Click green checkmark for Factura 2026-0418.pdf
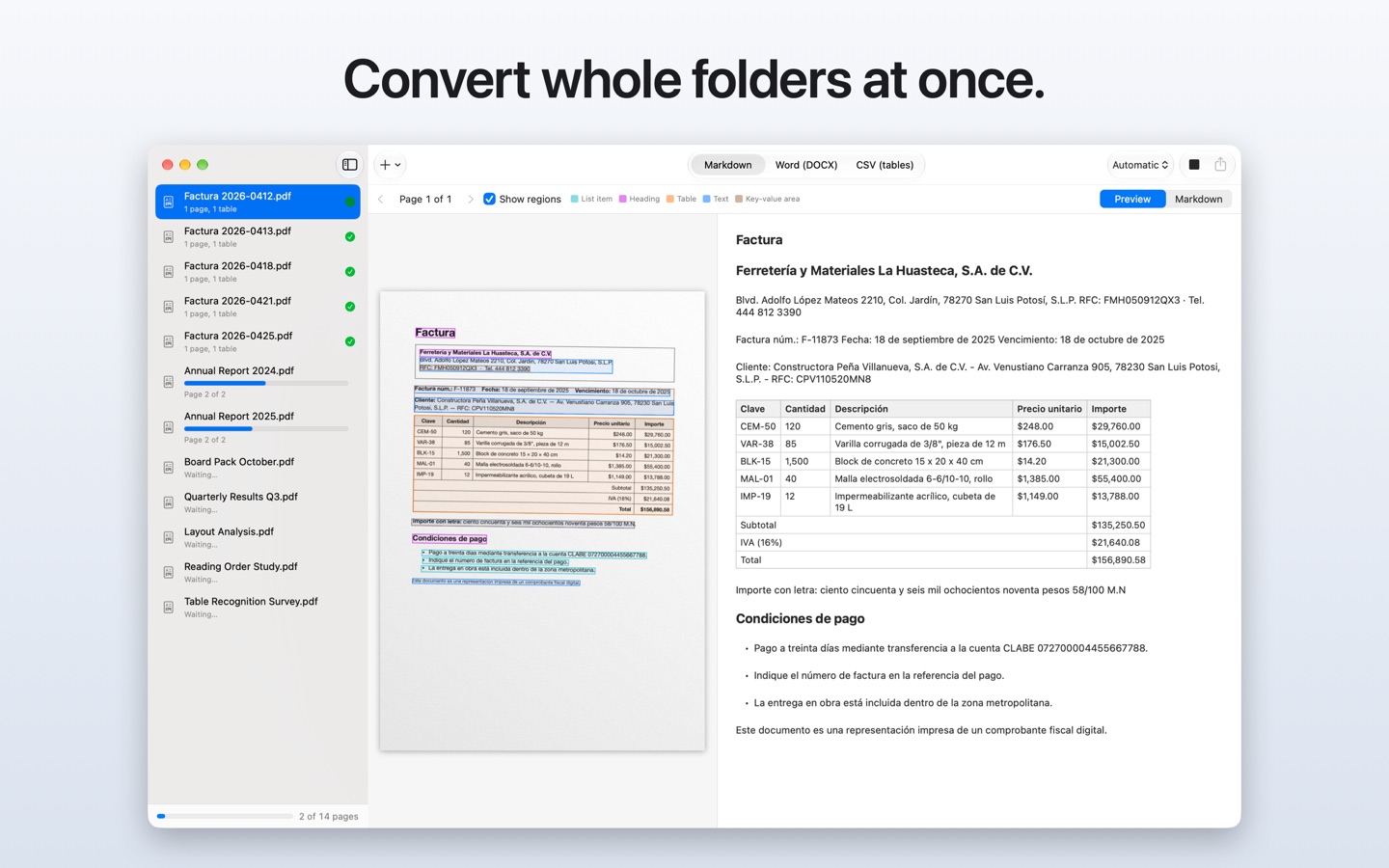 (350, 272)
